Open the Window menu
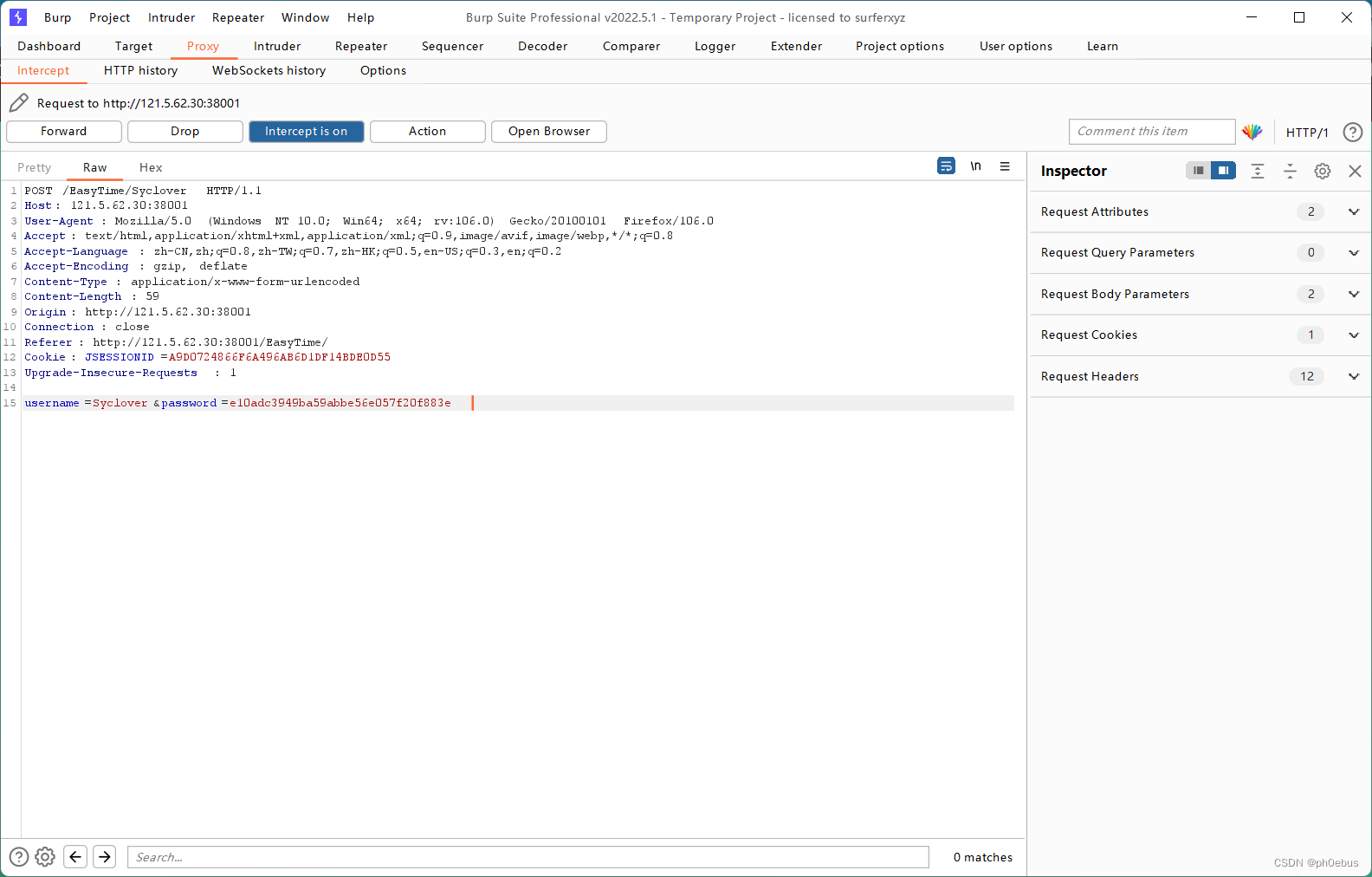 pos(306,17)
